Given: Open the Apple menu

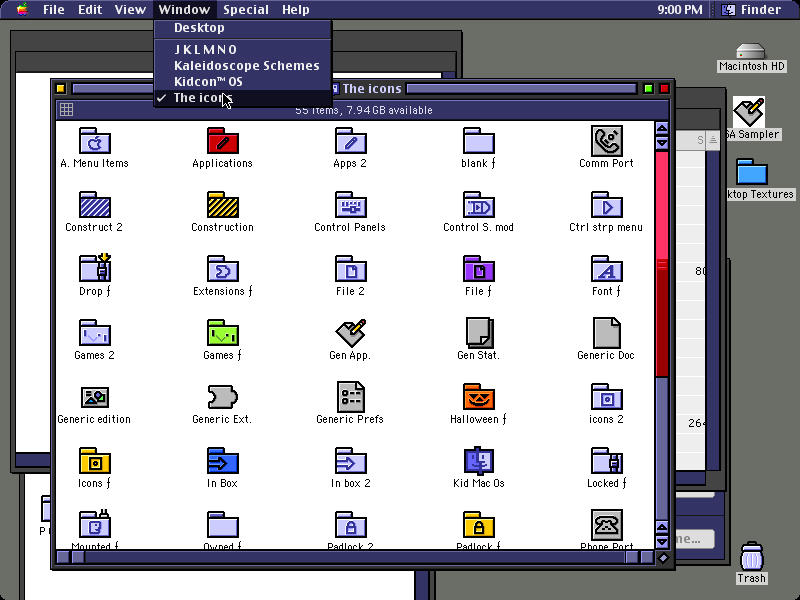Looking at the screenshot, I should 22,10.
